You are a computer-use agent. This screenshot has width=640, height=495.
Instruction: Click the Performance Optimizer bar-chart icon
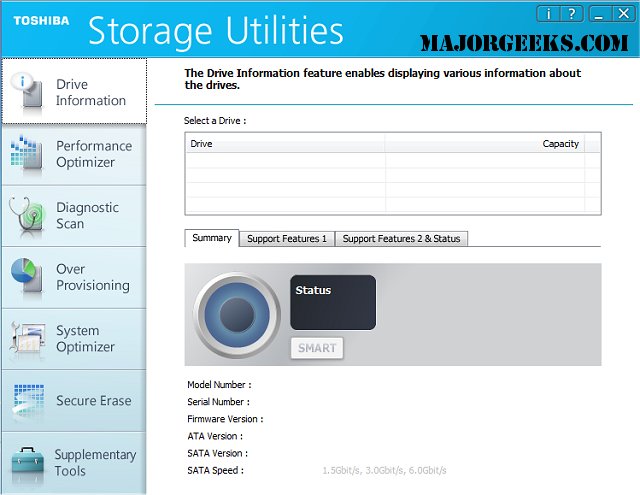point(27,153)
